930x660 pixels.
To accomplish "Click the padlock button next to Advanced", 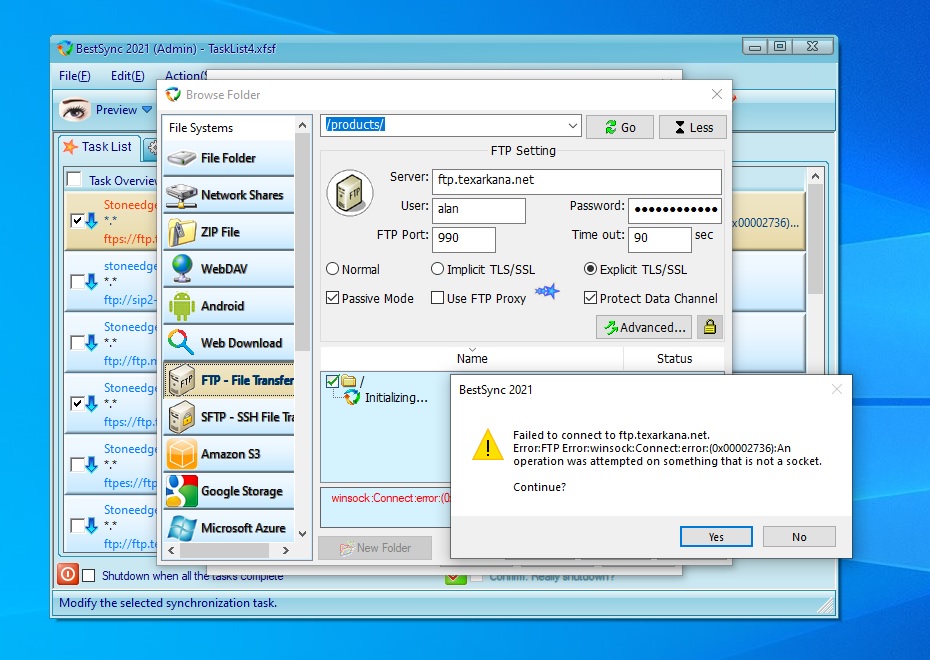I will pos(709,327).
